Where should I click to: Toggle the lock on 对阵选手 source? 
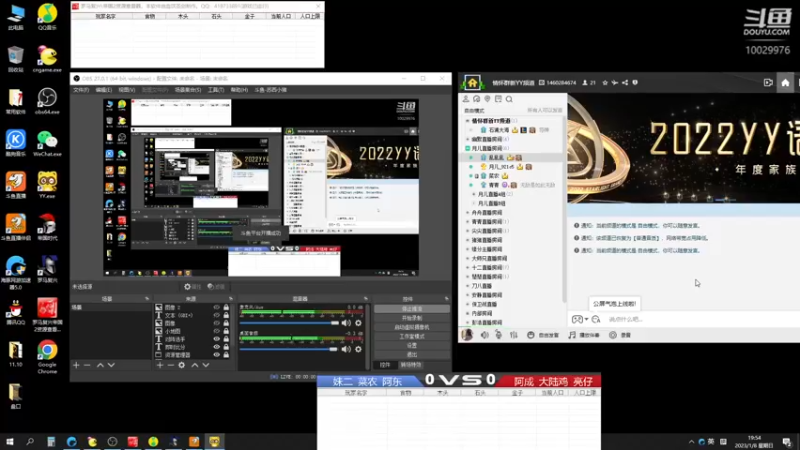(226, 339)
